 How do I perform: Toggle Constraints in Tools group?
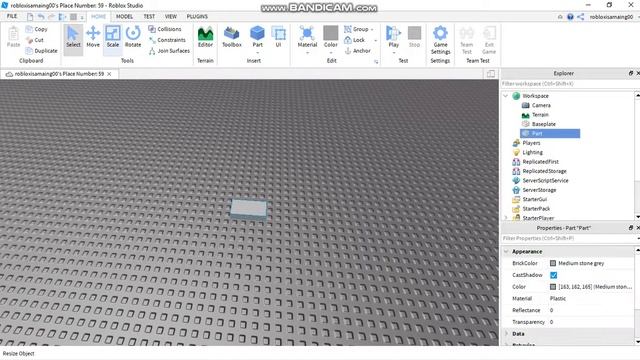click(167, 40)
